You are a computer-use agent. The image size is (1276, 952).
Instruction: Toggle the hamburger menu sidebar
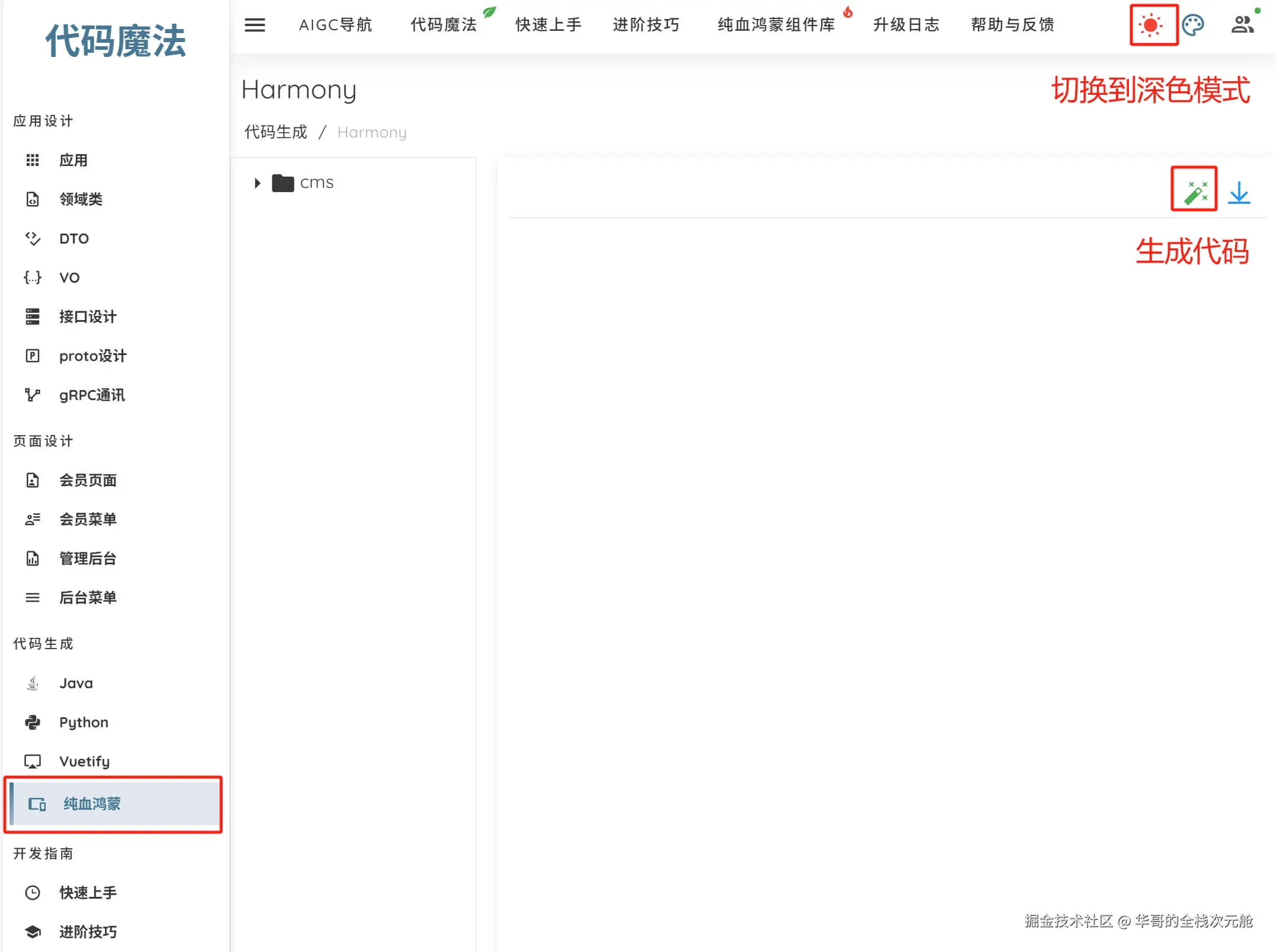254,25
